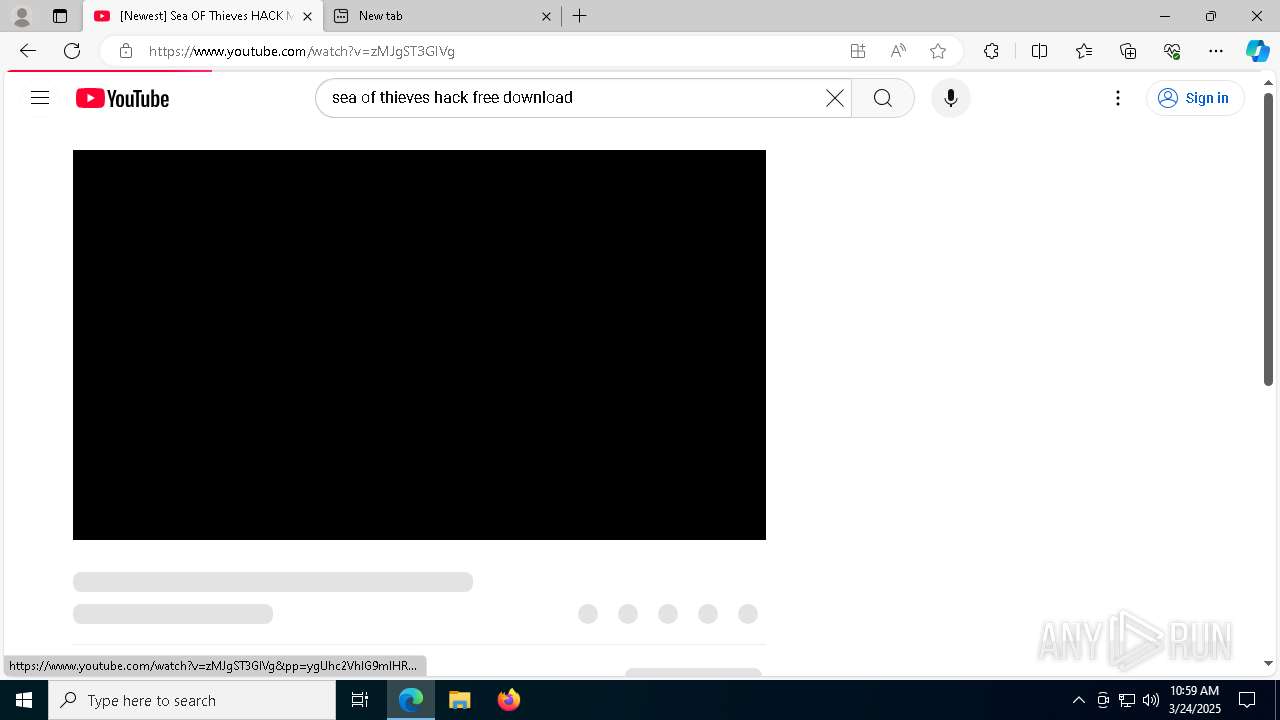Launch Copilot sidebar

[x=1258, y=51]
